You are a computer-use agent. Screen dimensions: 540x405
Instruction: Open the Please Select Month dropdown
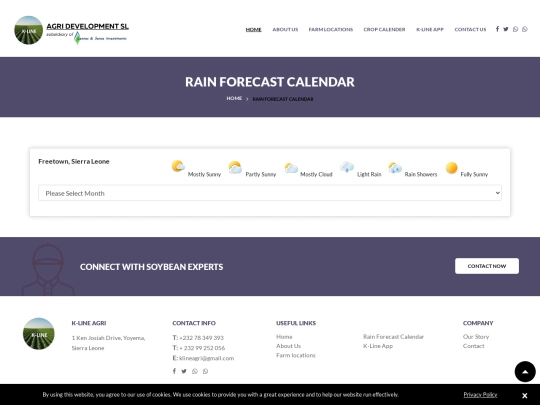coord(270,193)
